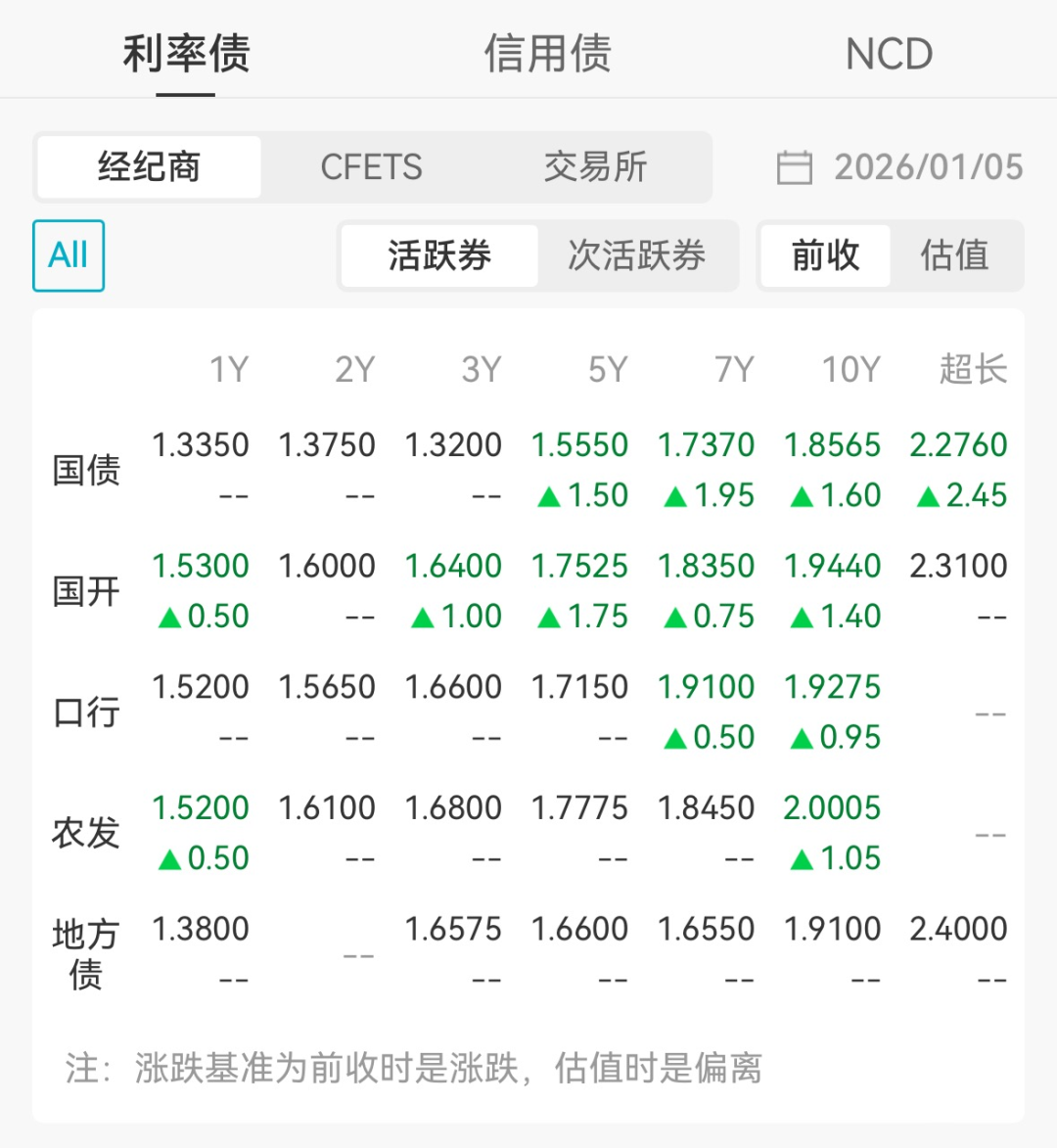
Task: Switch comparison basis to 估值
Action: point(955,256)
